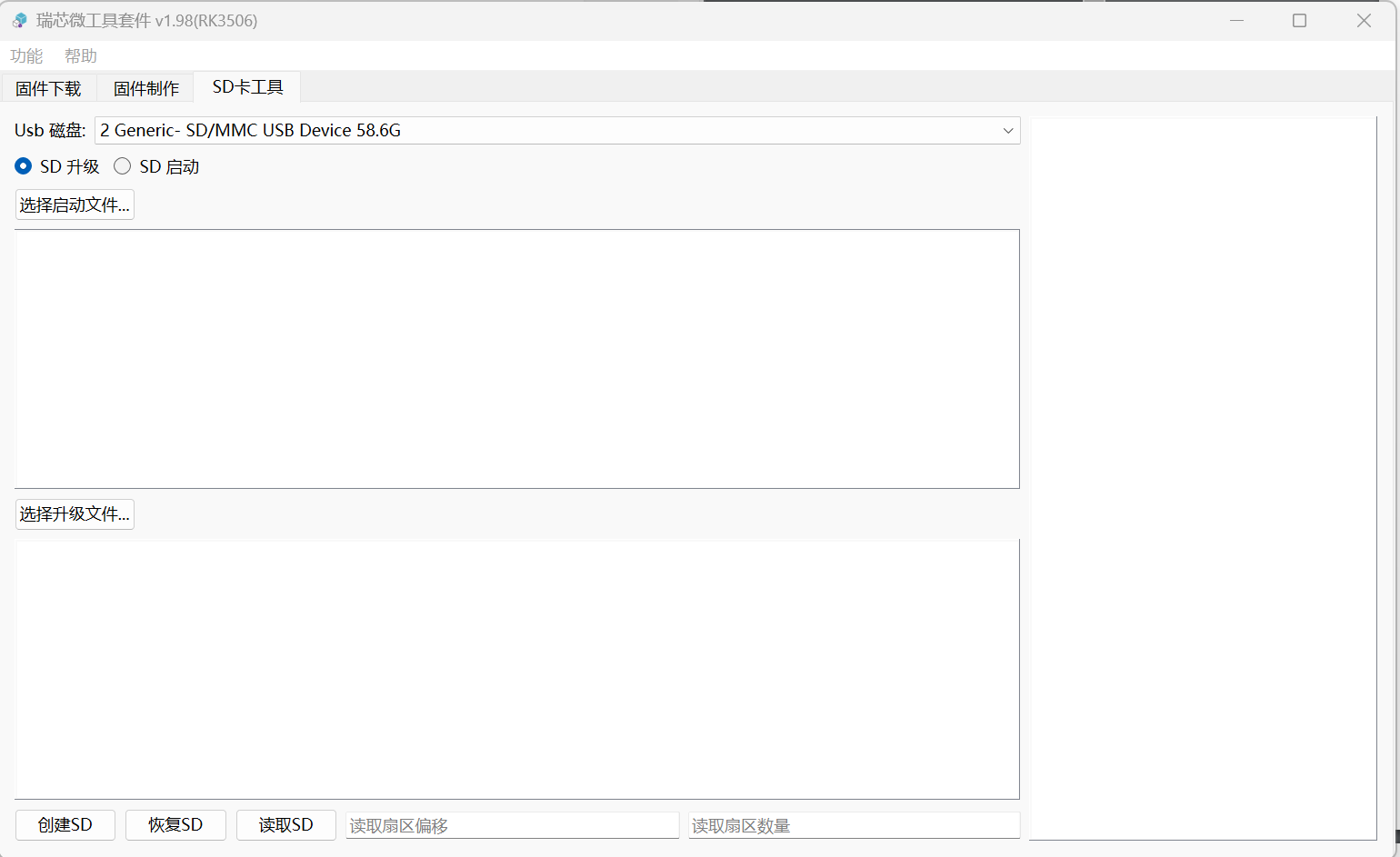Click the Usb 磁盘: label
1400x857 pixels.
click(50, 130)
